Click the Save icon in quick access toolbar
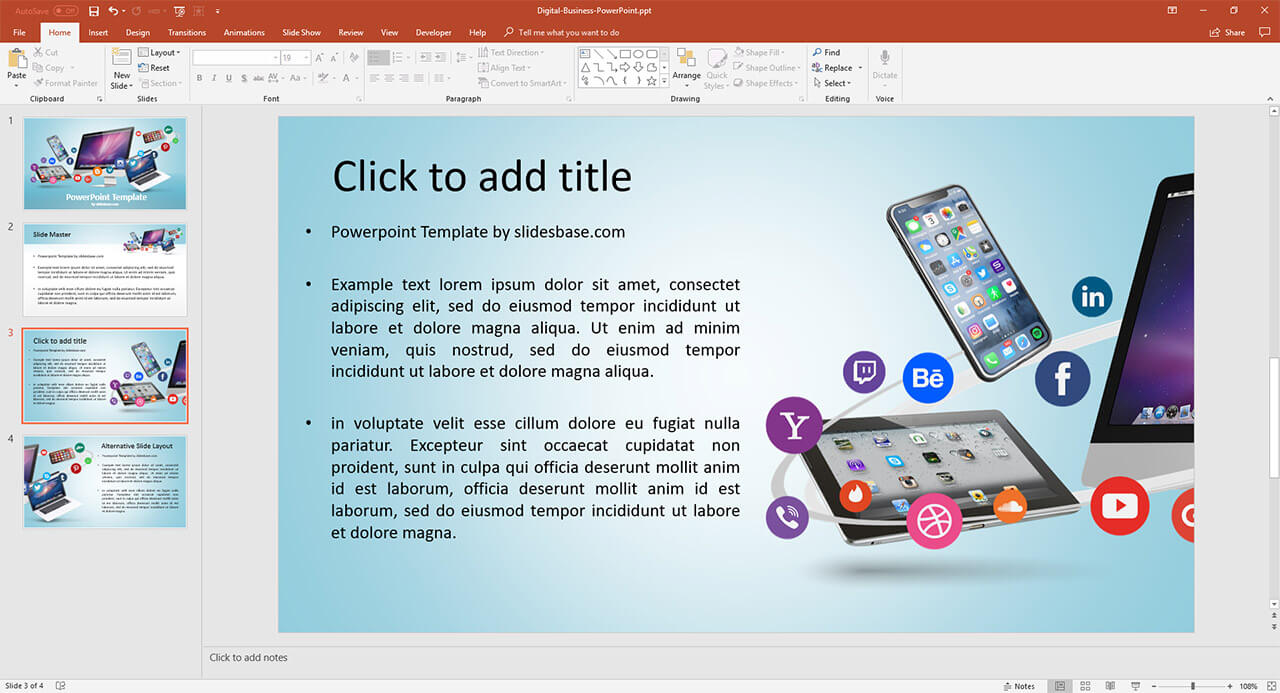The width and height of the screenshot is (1280, 693). tap(94, 10)
